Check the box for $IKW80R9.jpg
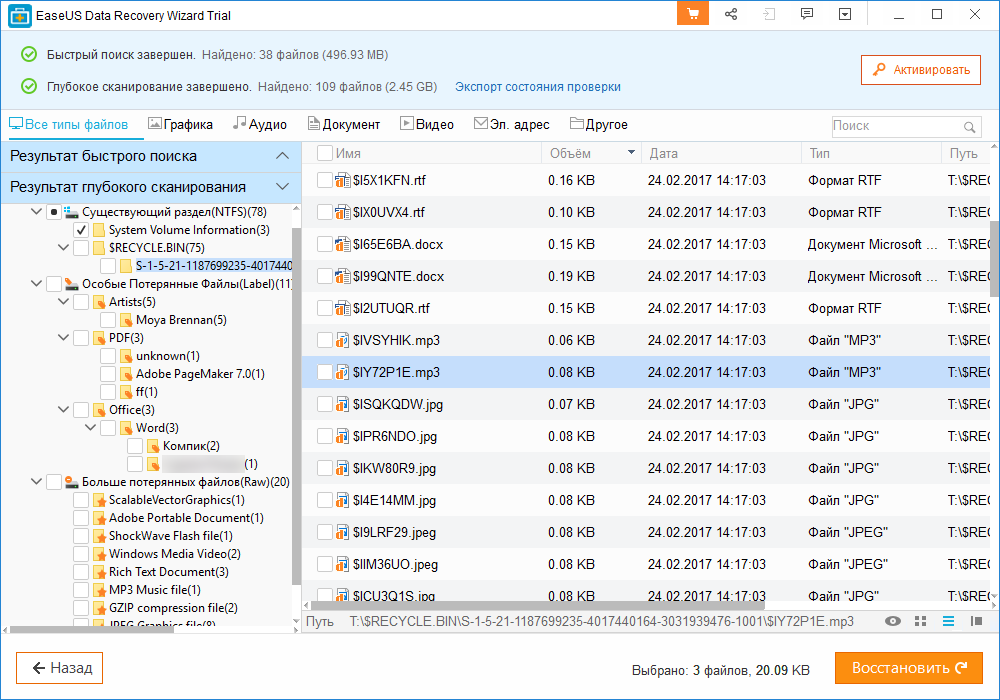This screenshot has height=700, width=1000. (325, 468)
